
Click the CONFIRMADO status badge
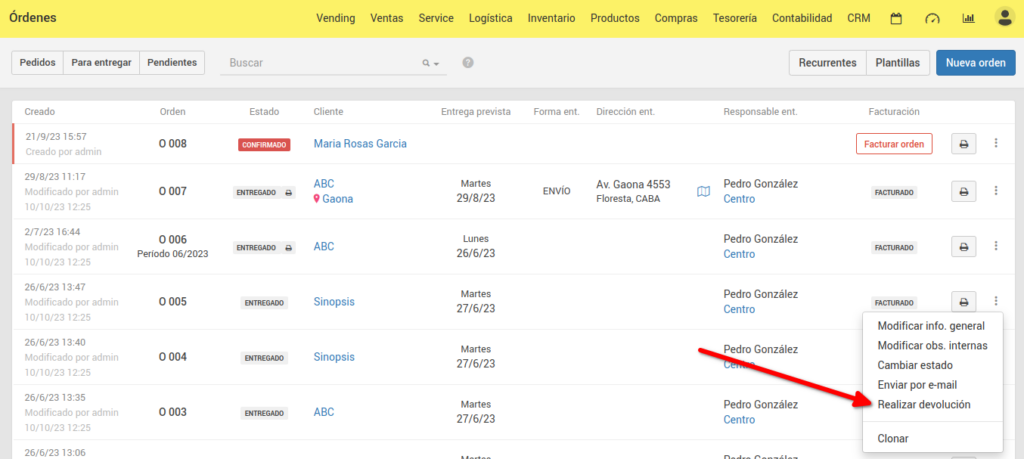click(x=264, y=145)
